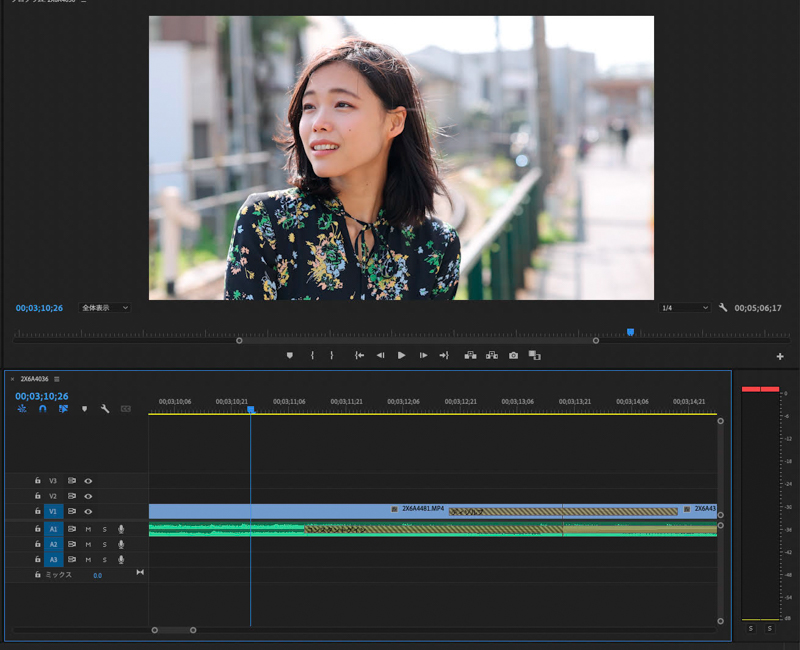Toggle the Snap magnet icon in timeline
This screenshot has height=650, width=800.
[x=42, y=409]
